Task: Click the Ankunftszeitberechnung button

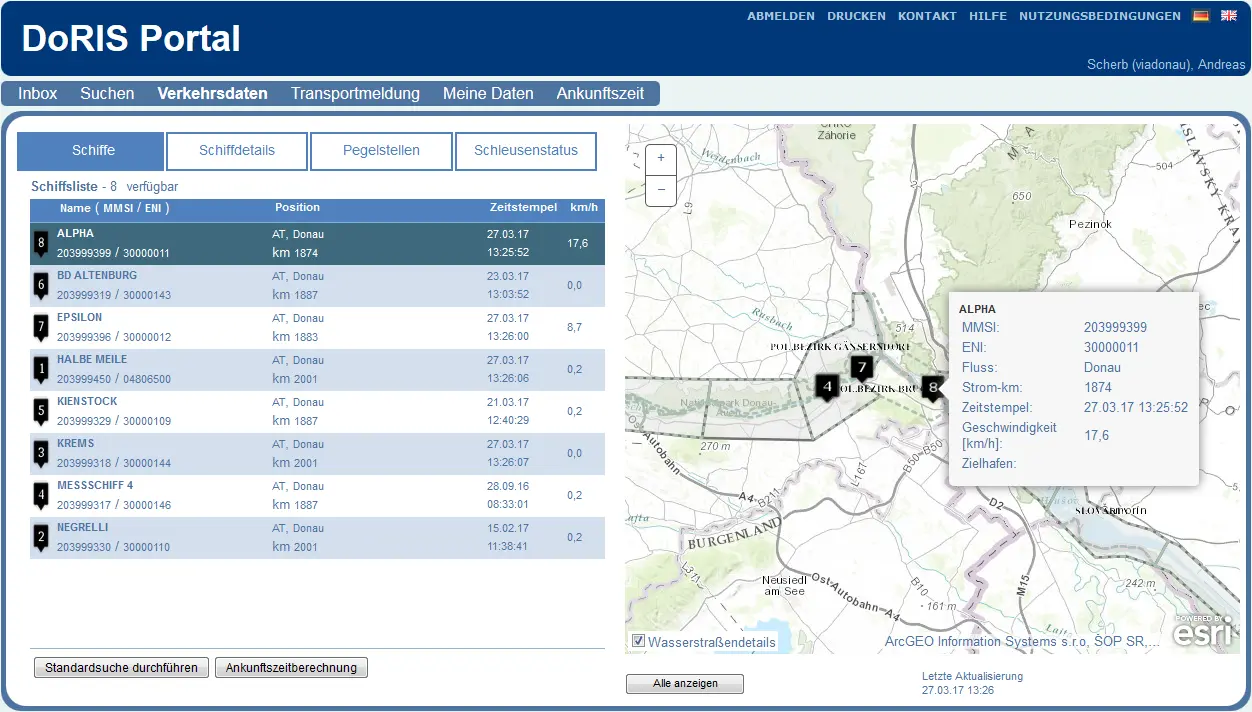Action: (x=291, y=668)
